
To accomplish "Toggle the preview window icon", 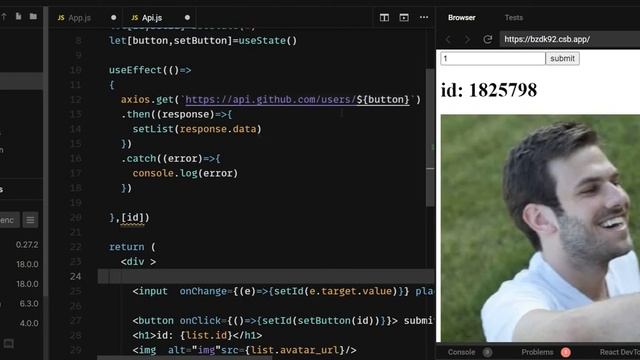I will point(404,17).
